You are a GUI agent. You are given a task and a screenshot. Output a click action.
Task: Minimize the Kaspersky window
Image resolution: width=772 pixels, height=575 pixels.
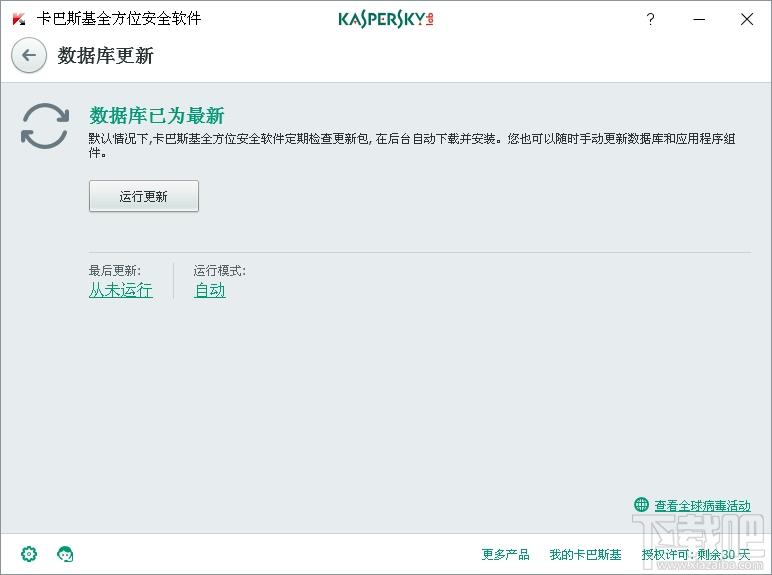click(699, 19)
